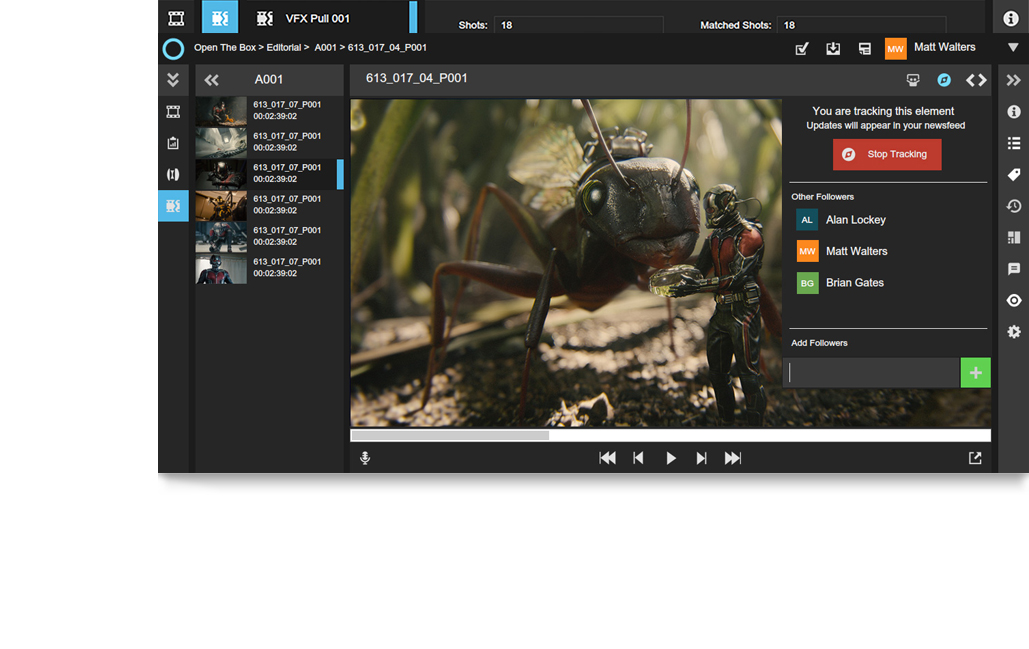Click the Shots count field

point(578,25)
